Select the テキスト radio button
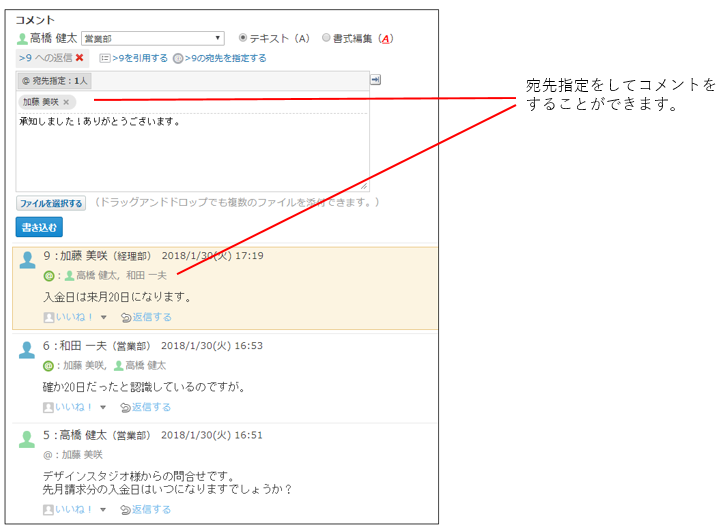The image size is (718, 532). coord(243,38)
